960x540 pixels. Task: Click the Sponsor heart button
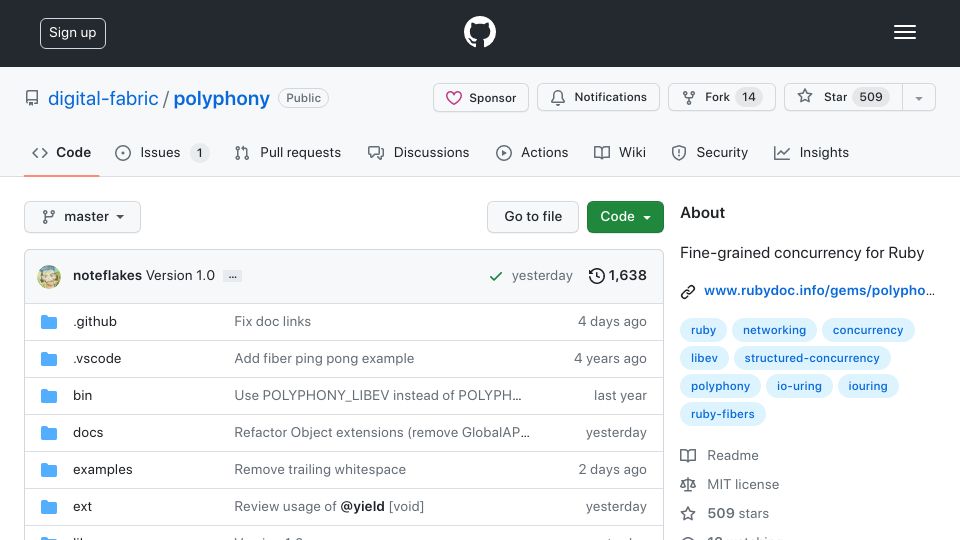[x=481, y=97]
